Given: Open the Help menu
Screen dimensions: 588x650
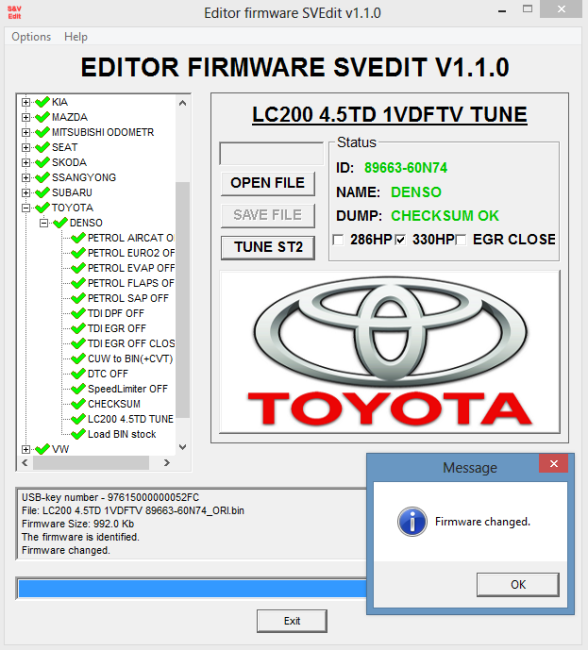Looking at the screenshot, I should (76, 37).
